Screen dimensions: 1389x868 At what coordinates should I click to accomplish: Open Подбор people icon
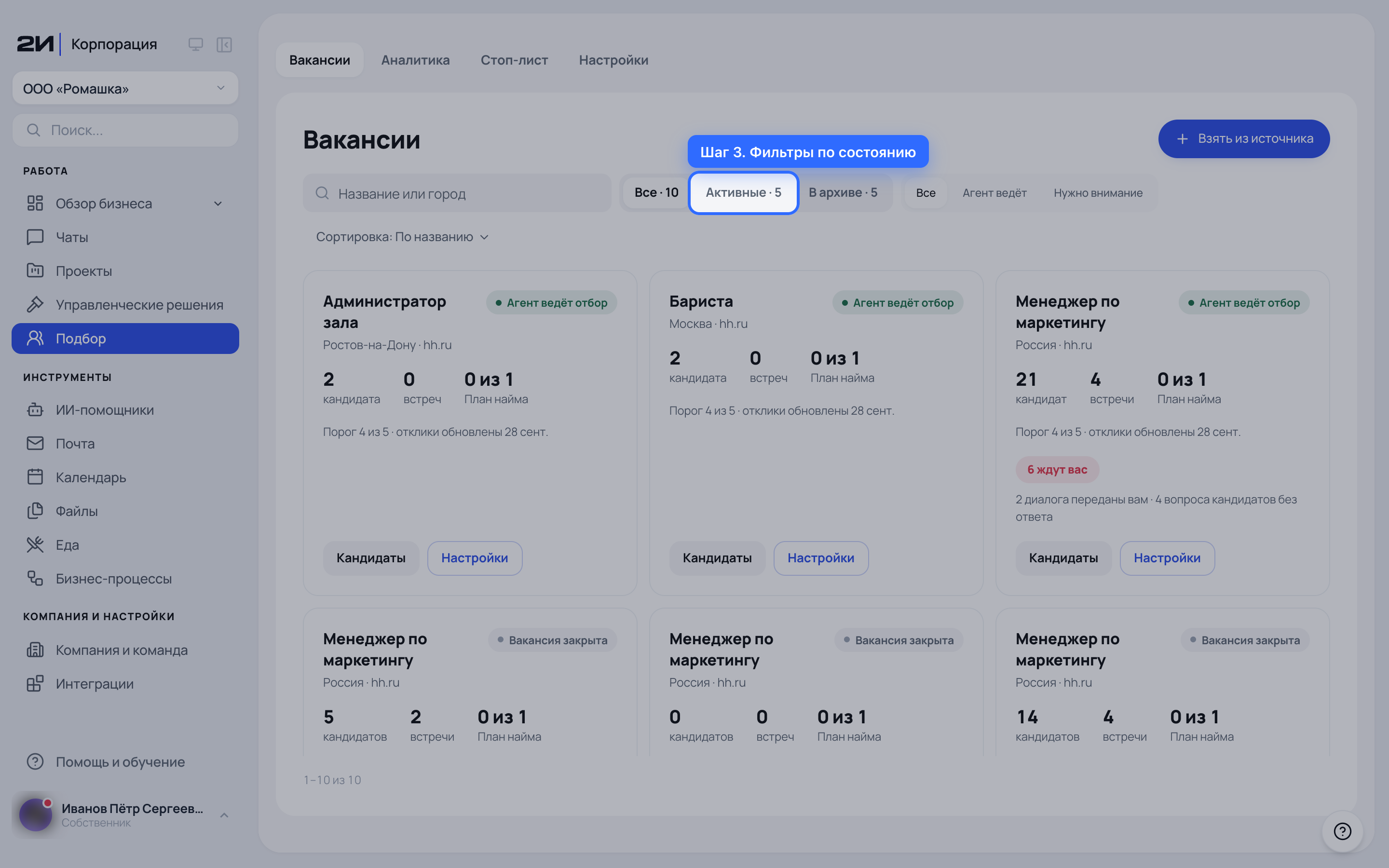pos(35,338)
